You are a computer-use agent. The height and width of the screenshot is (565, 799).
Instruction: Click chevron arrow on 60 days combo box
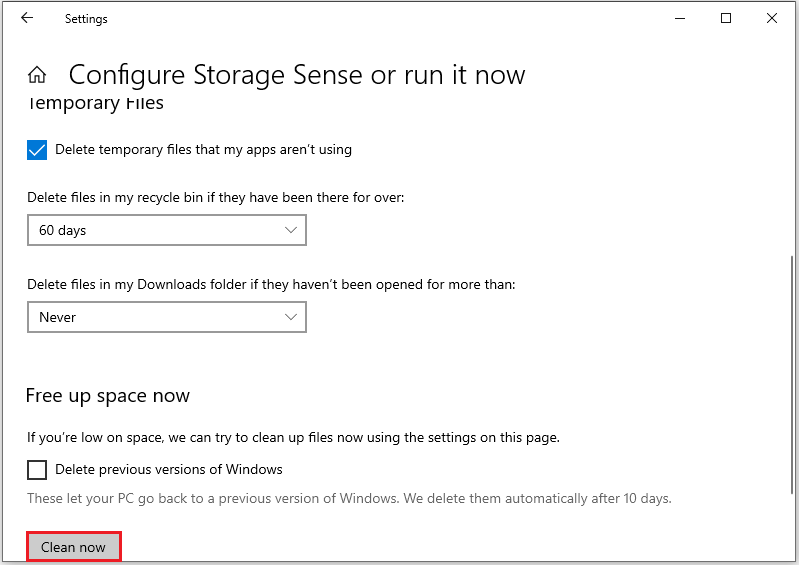pos(291,230)
